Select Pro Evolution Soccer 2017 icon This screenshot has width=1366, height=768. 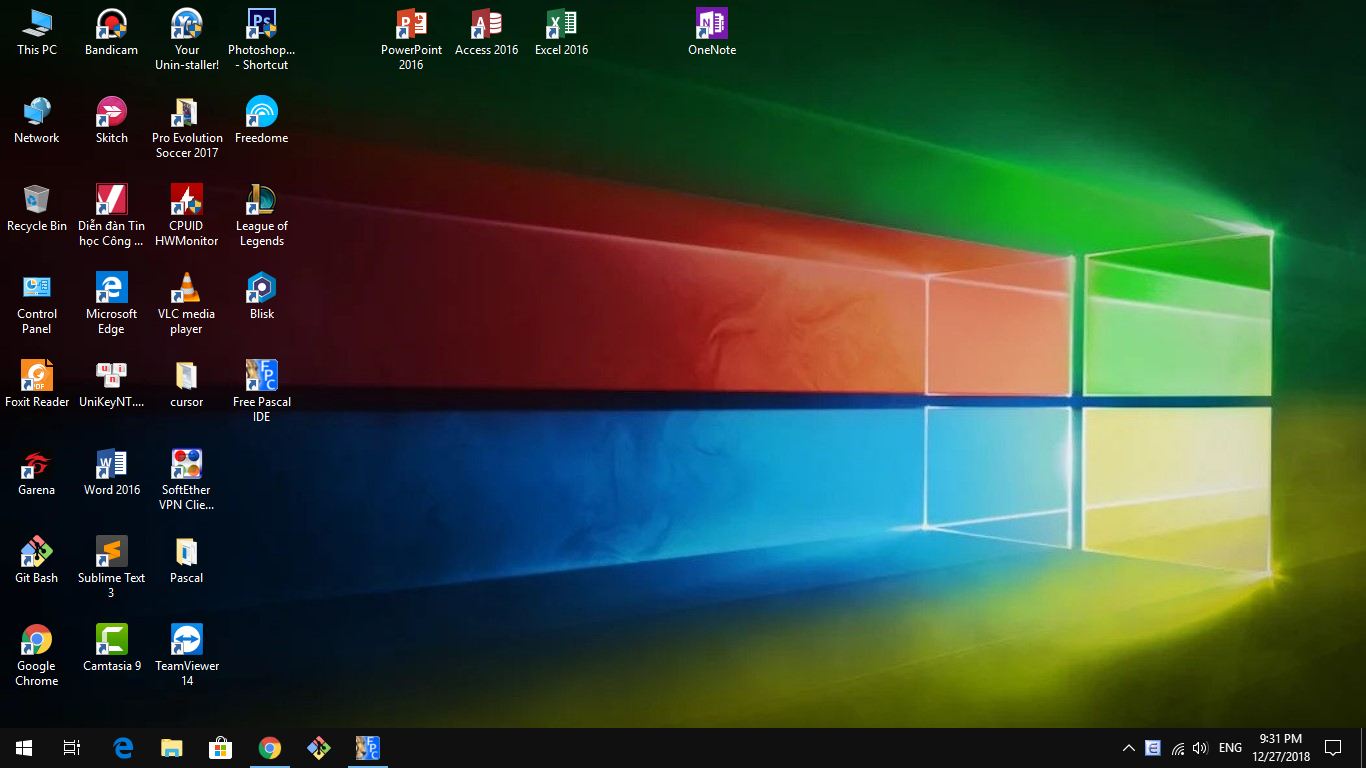[187, 128]
